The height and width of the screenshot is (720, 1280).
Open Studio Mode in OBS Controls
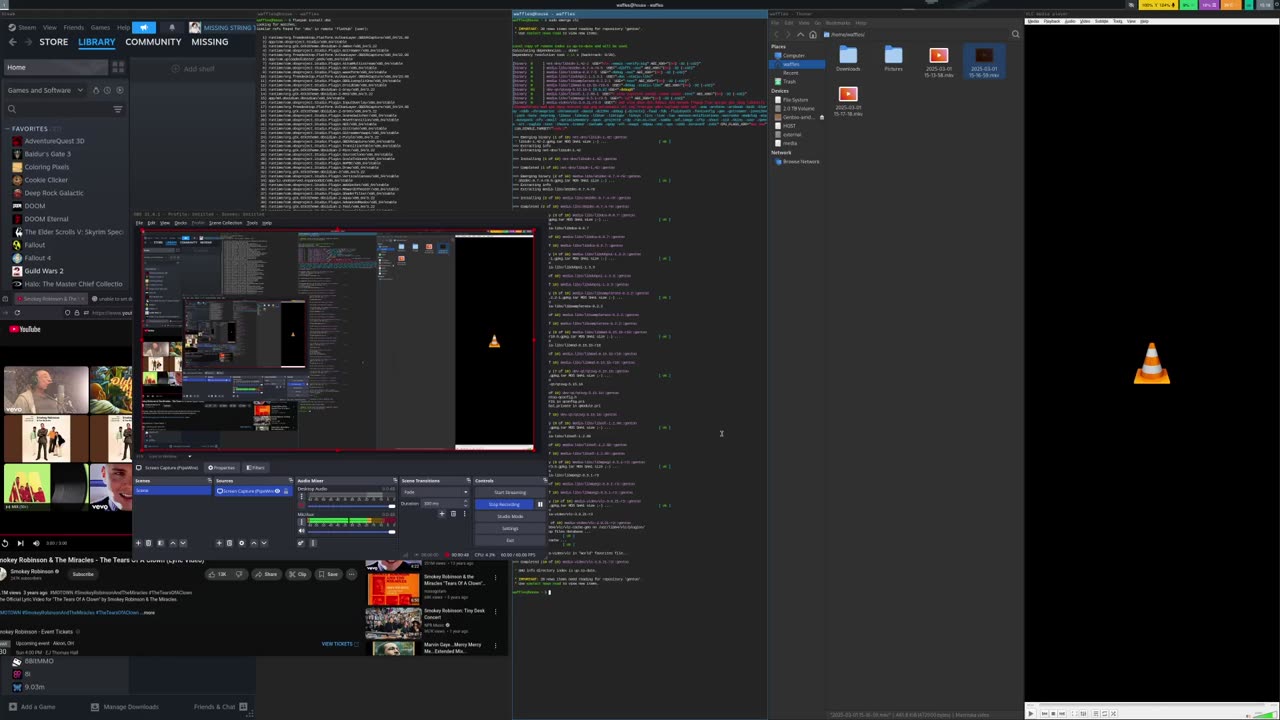point(510,516)
